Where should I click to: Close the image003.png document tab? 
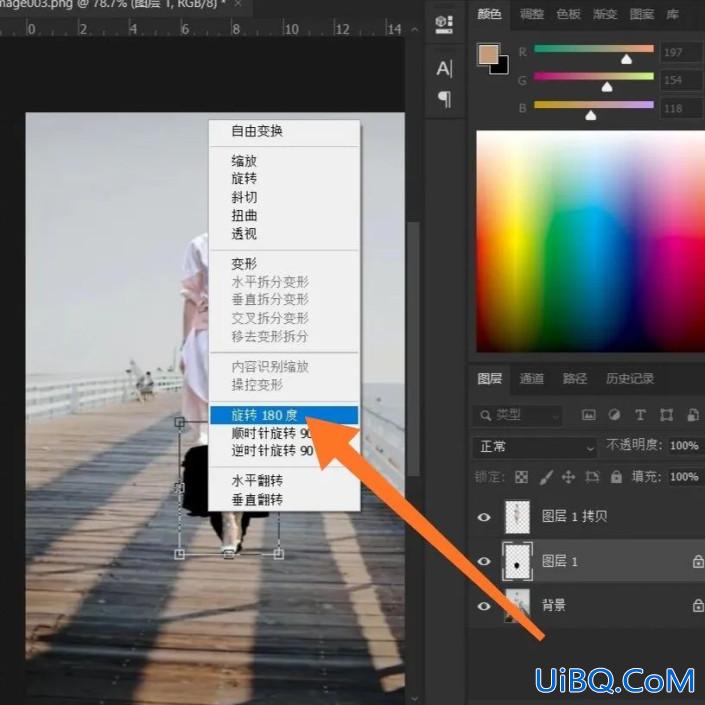point(238,4)
